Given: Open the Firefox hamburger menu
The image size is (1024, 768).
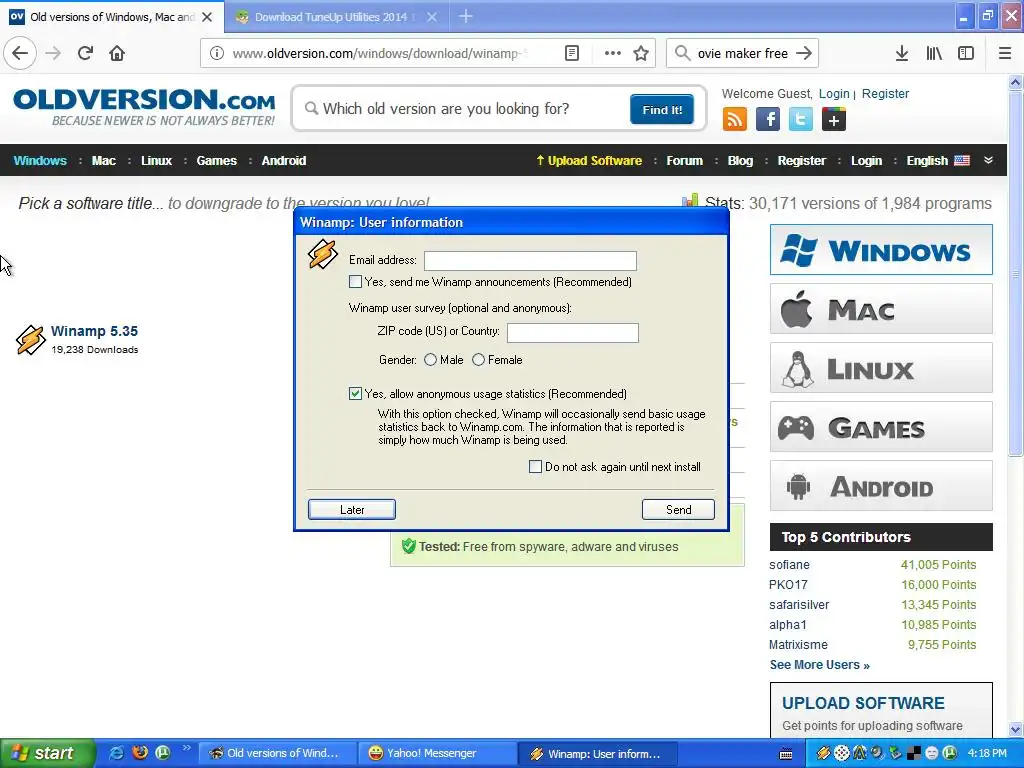Looking at the screenshot, I should [x=1005, y=53].
